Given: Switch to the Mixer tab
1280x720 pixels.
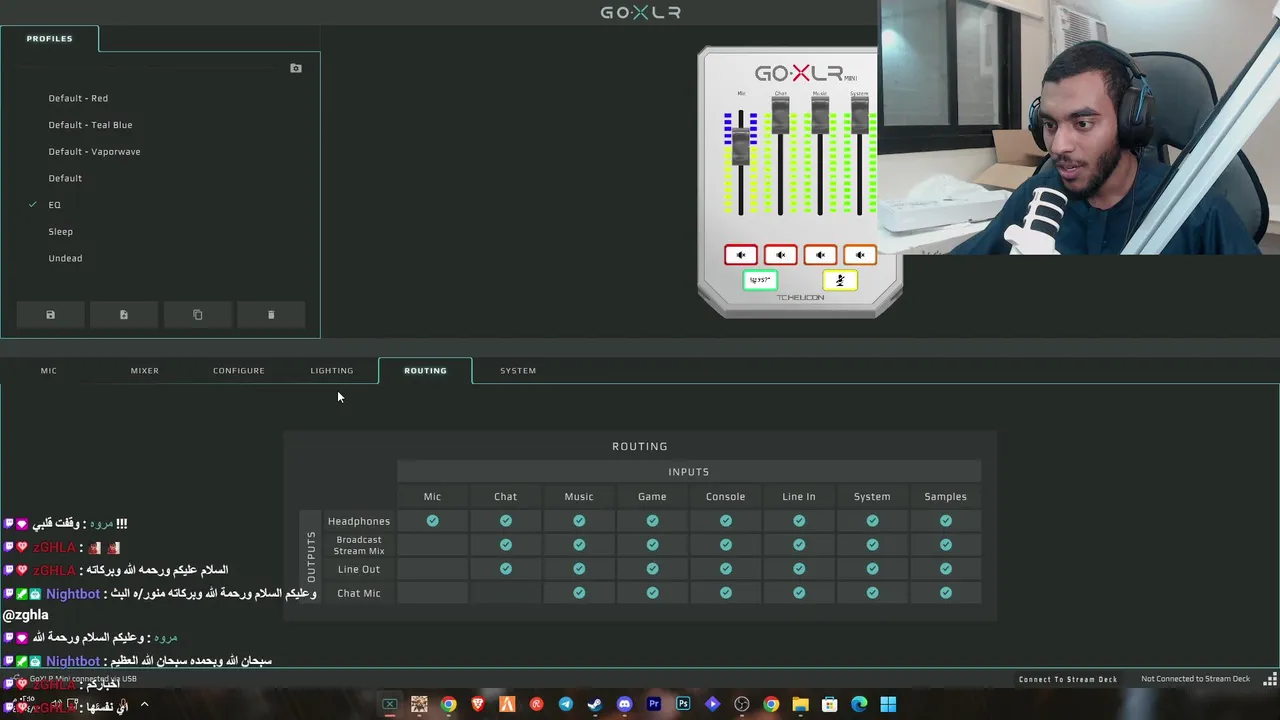Looking at the screenshot, I should click(145, 371).
